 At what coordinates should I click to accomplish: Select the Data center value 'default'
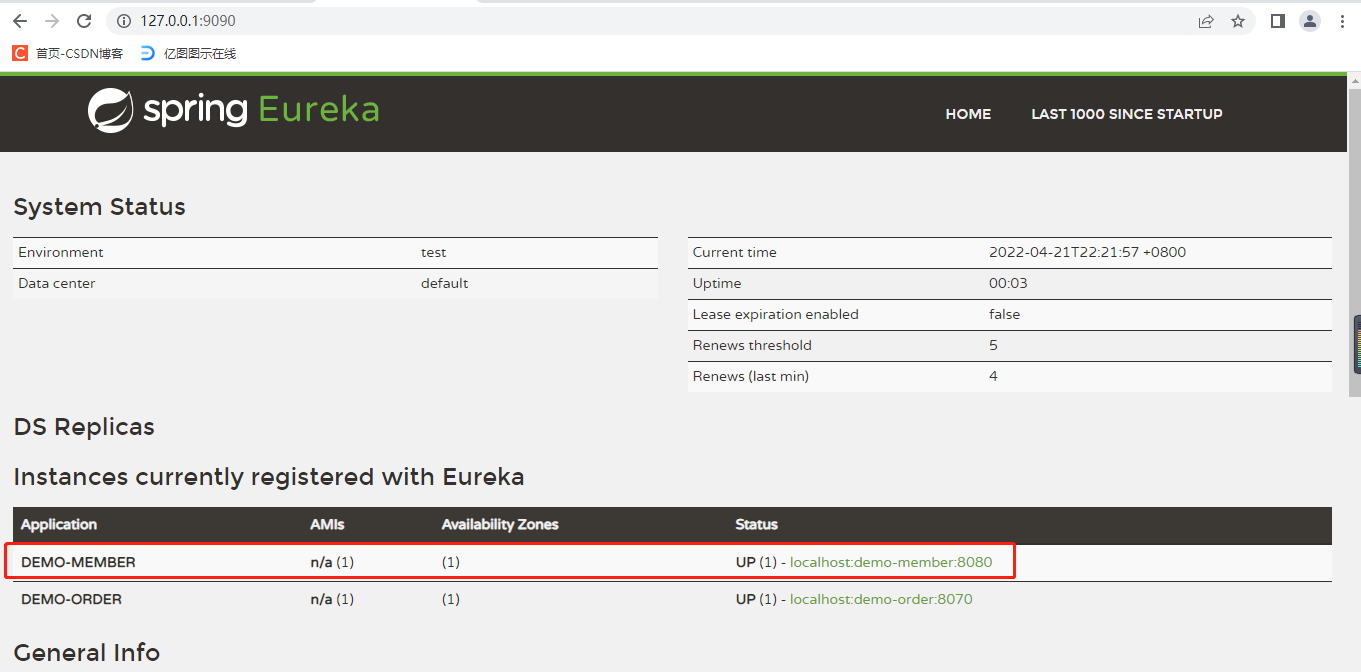444,283
